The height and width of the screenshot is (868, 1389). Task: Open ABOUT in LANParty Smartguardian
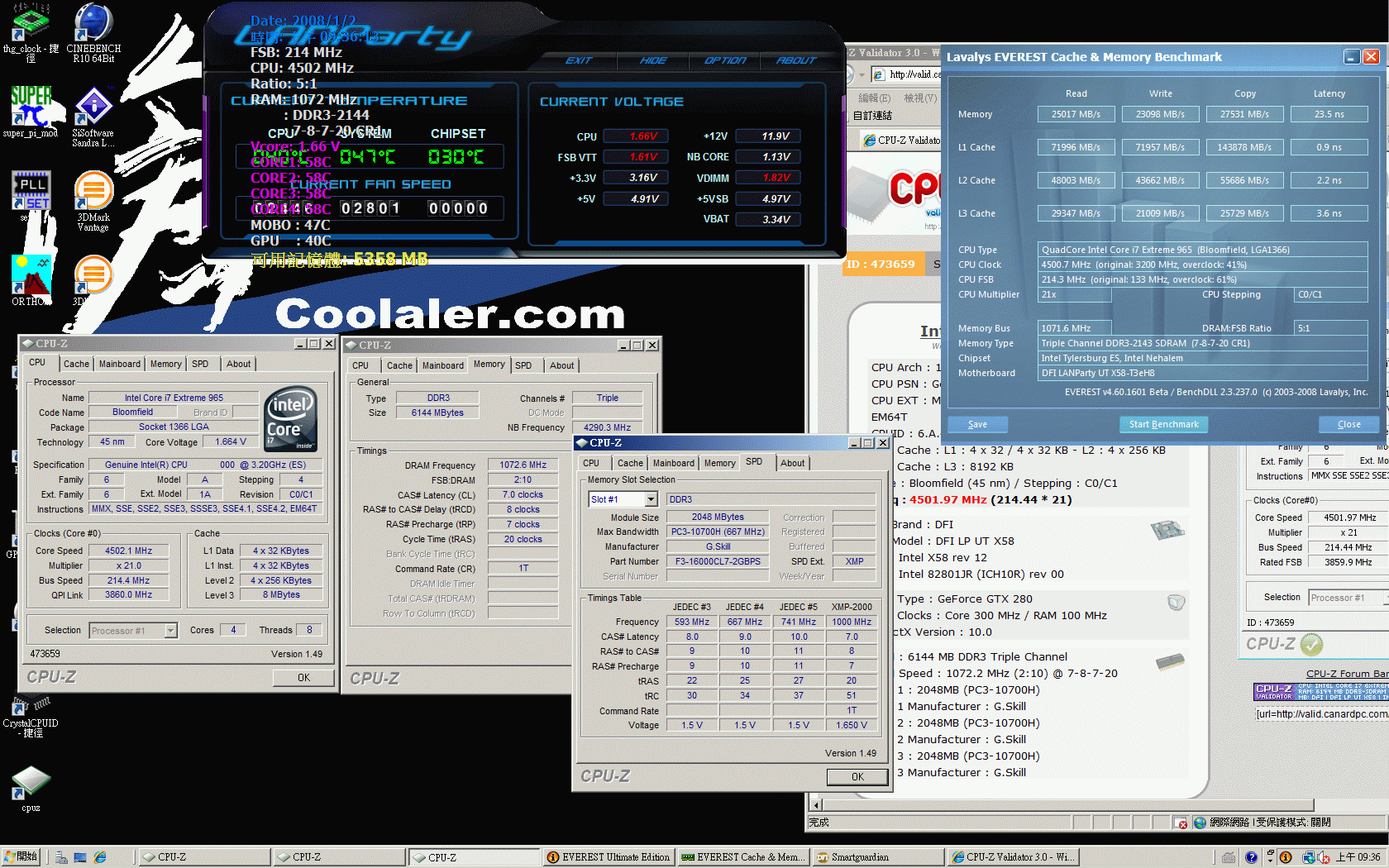click(x=797, y=60)
